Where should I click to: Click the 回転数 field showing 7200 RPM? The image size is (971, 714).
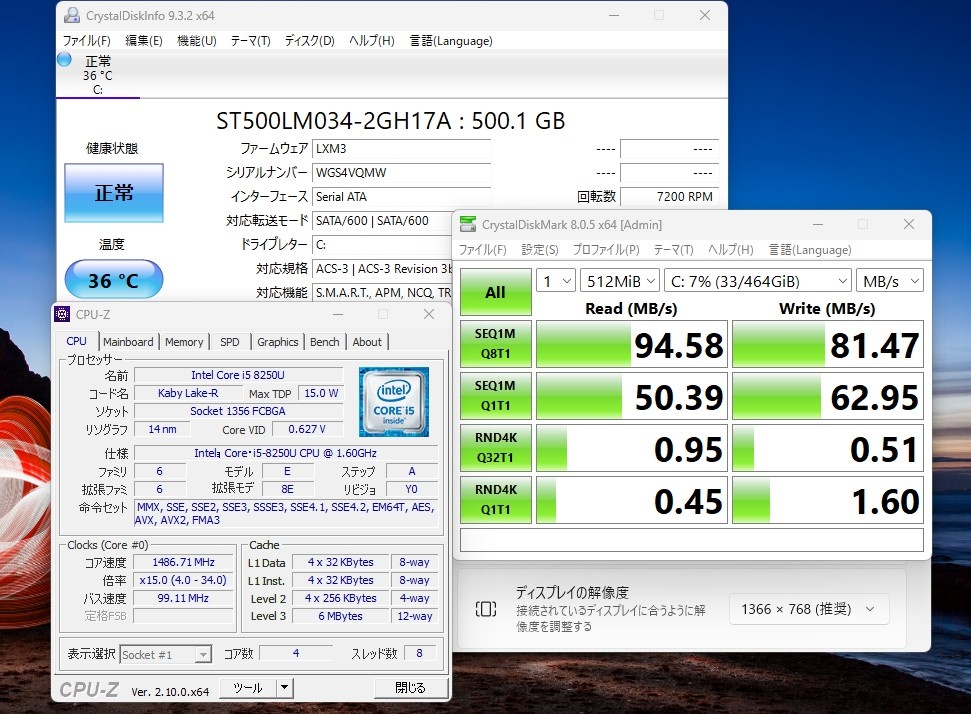[x=669, y=197]
